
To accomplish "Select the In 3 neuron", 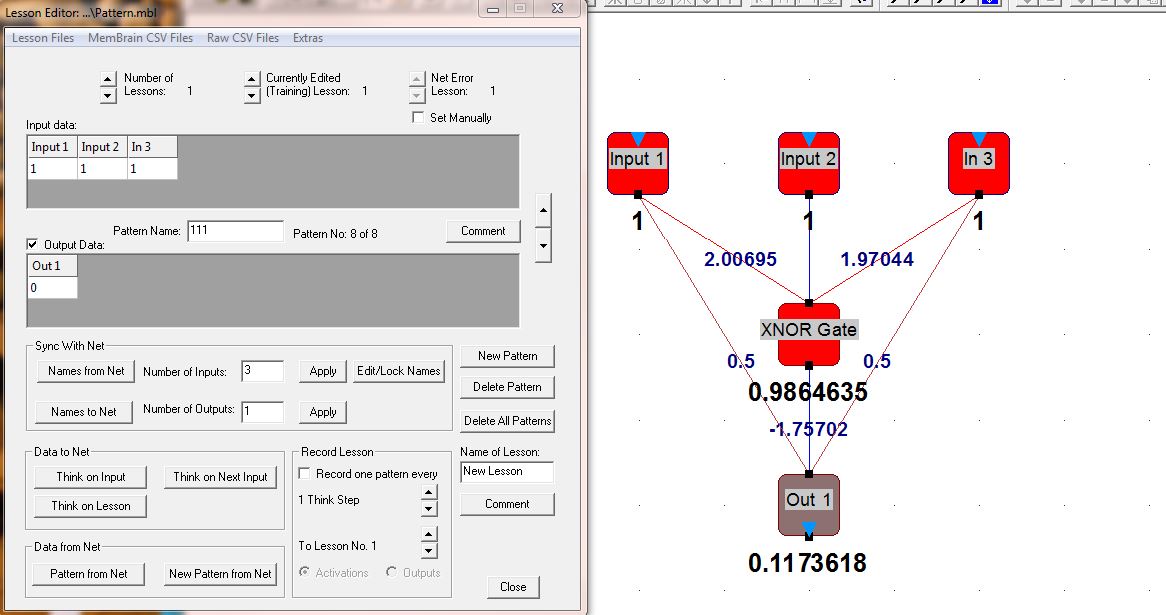I will [x=978, y=164].
